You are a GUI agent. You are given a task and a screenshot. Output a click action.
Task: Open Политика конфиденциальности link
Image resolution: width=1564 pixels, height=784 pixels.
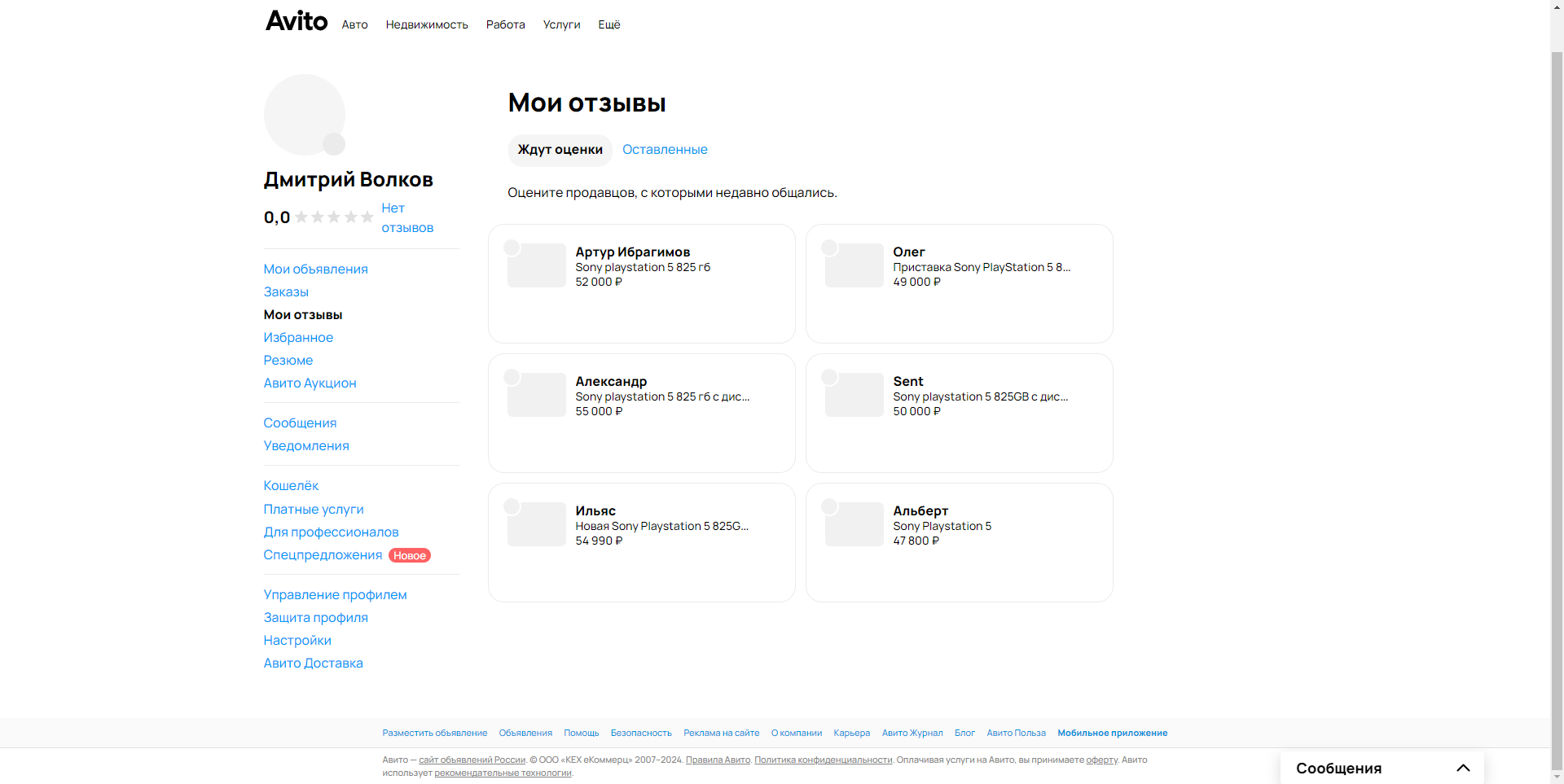824,760
